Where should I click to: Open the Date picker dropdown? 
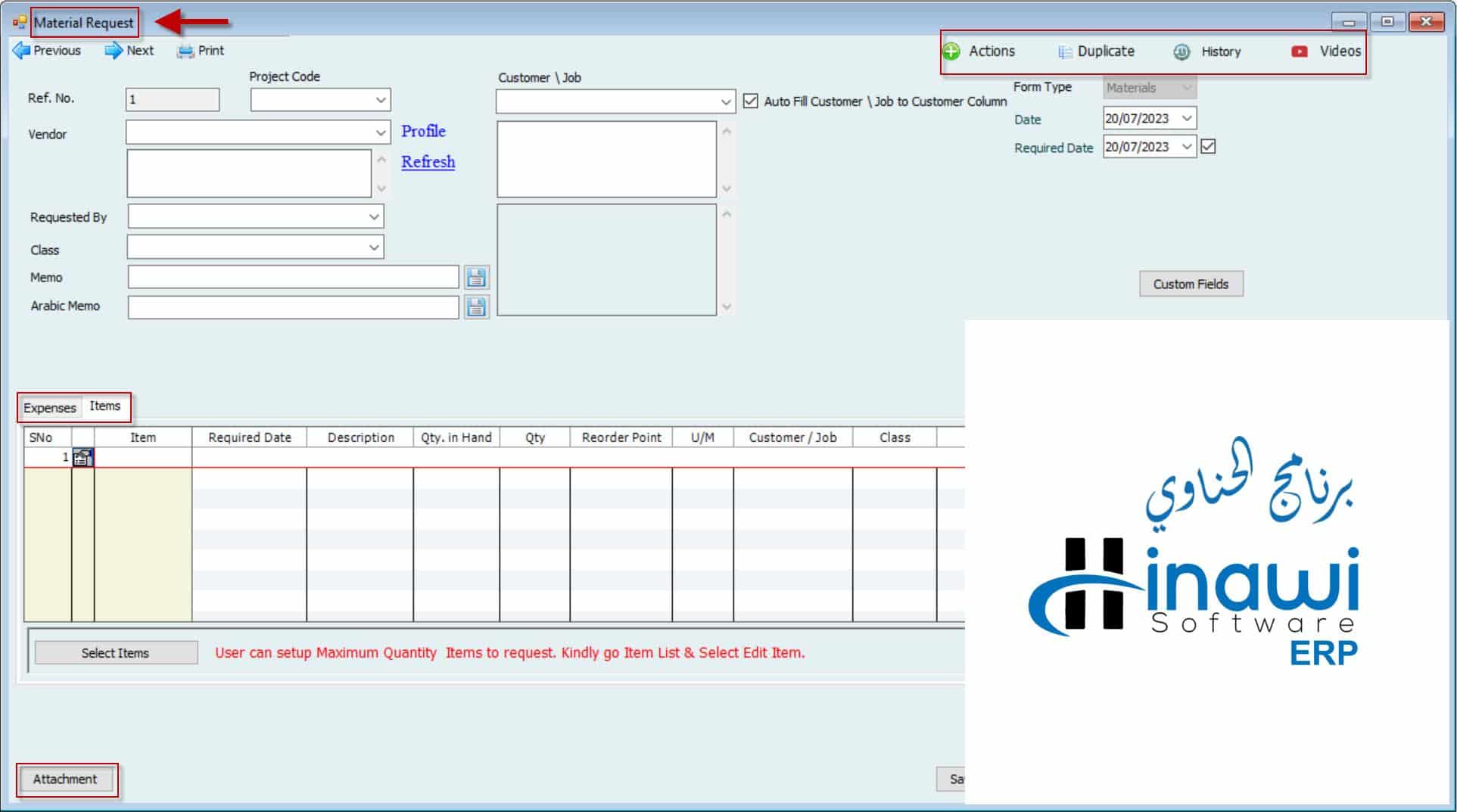tap(1187, 118)
